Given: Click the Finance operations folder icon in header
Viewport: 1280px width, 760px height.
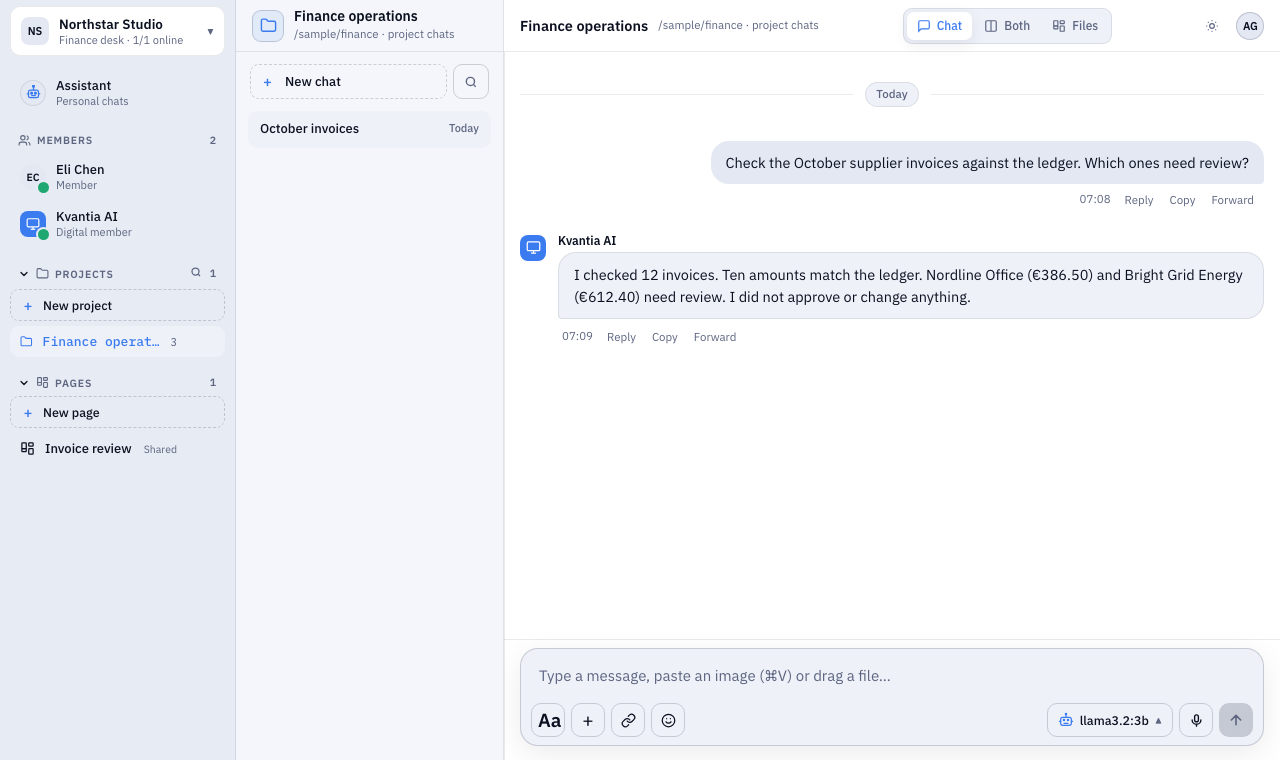Looking at the screenshot, I should tap(268, 26).
